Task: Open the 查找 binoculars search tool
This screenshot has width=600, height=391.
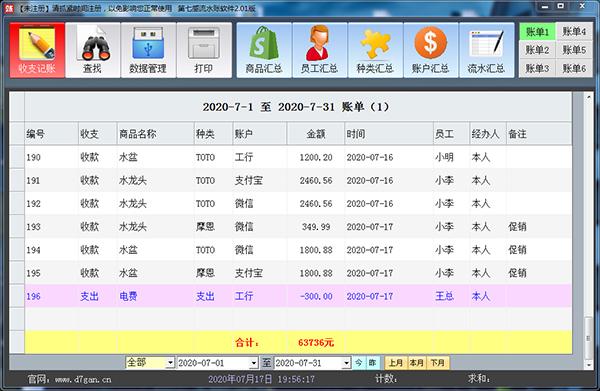Action: pyautogui.click(x=93, y=50)
